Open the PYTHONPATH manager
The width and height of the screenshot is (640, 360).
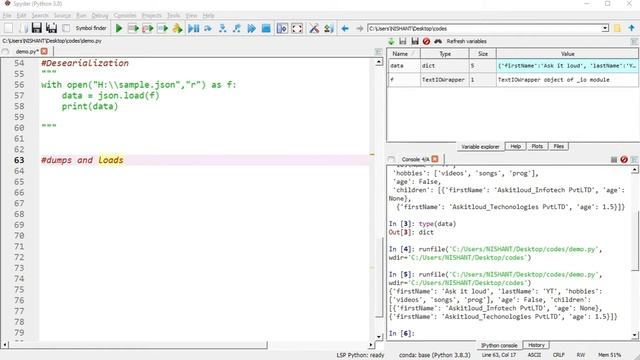pos(329,28)
